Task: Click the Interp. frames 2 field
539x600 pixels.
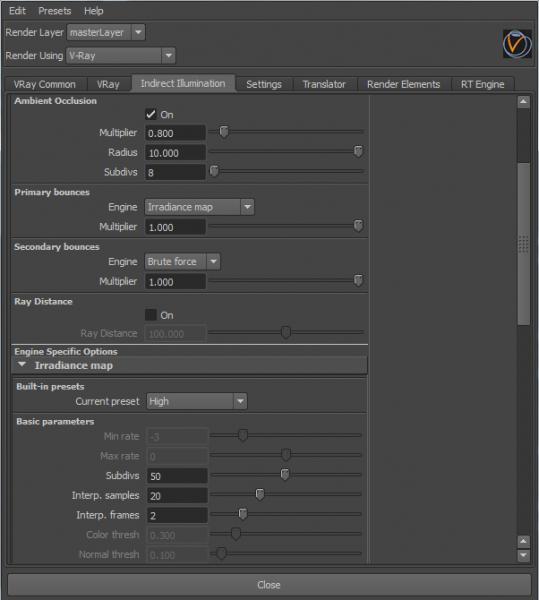Action: click(x=177, y=515)
